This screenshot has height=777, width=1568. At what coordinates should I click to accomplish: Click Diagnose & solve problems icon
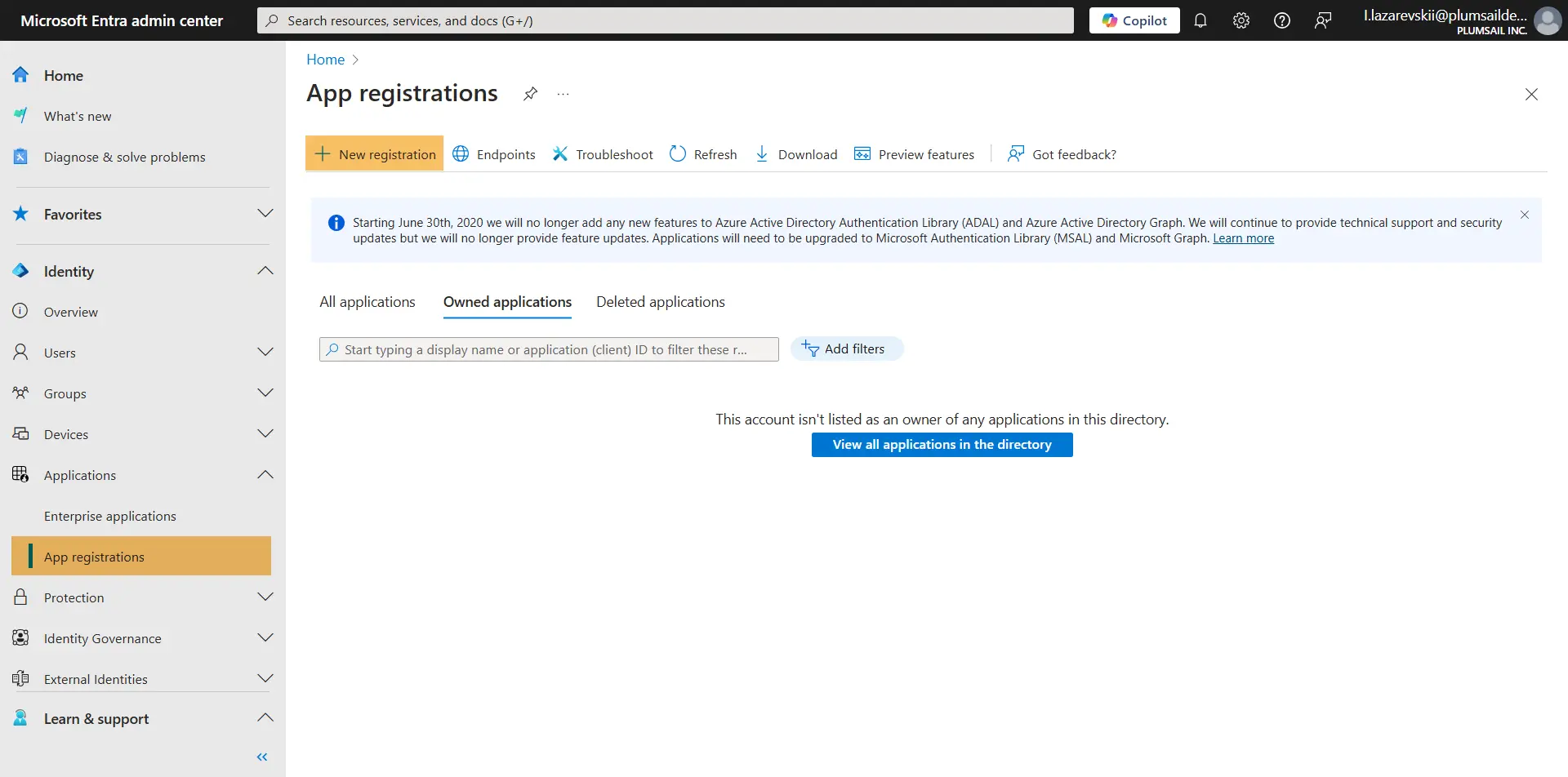pos(20,157)
